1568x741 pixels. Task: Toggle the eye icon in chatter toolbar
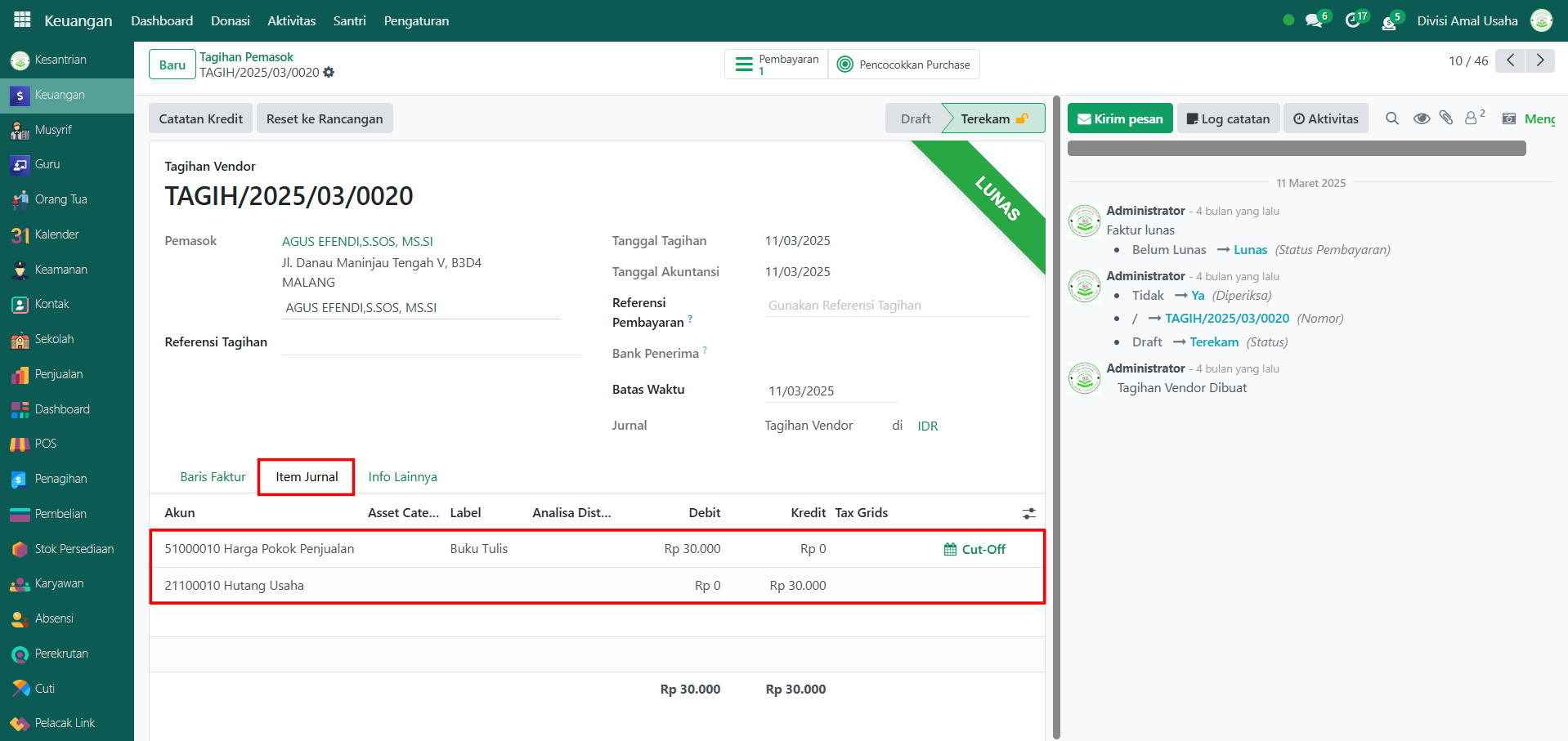(1422, 118)
